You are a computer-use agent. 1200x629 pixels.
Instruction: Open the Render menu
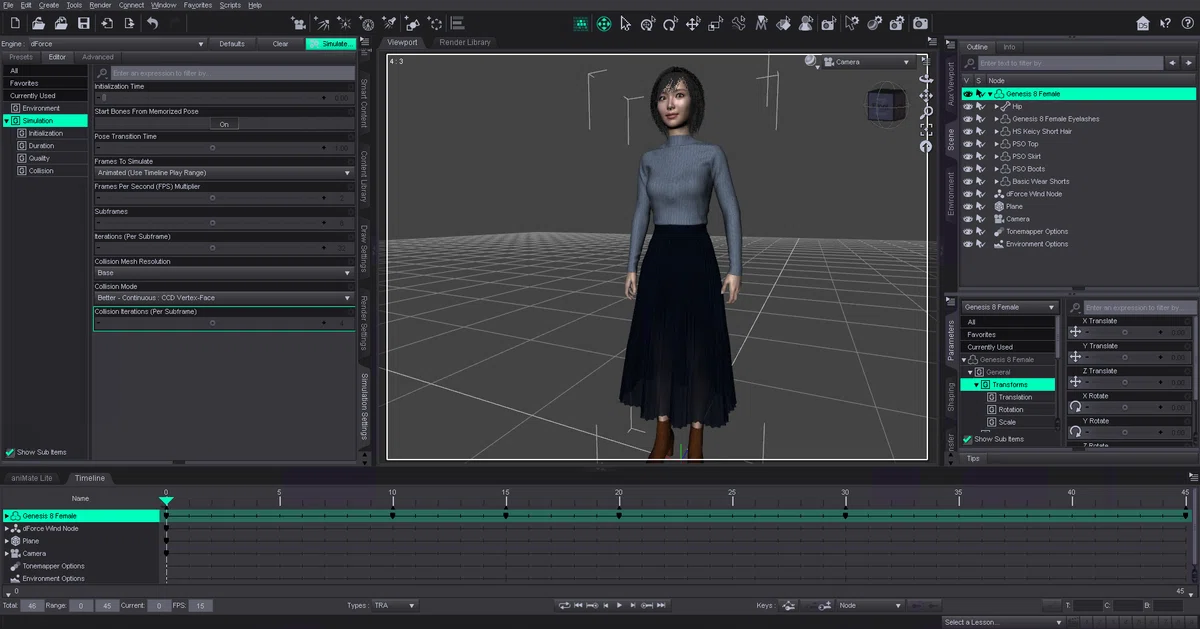click(100, 5)
